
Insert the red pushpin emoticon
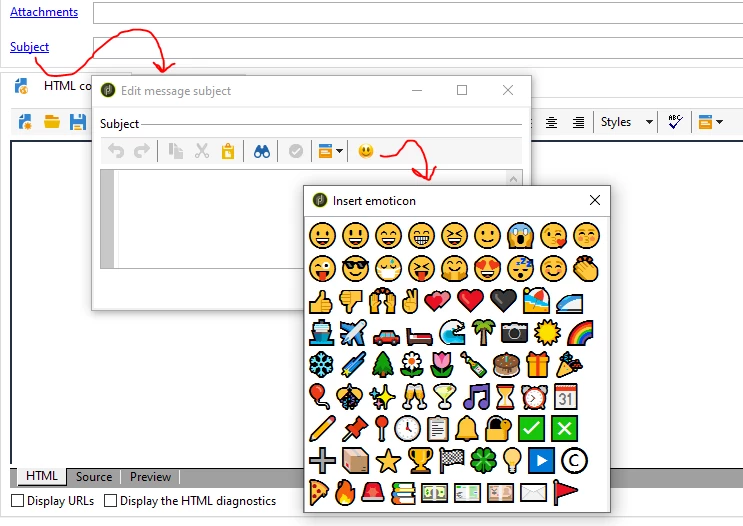(x=355, y=428)
